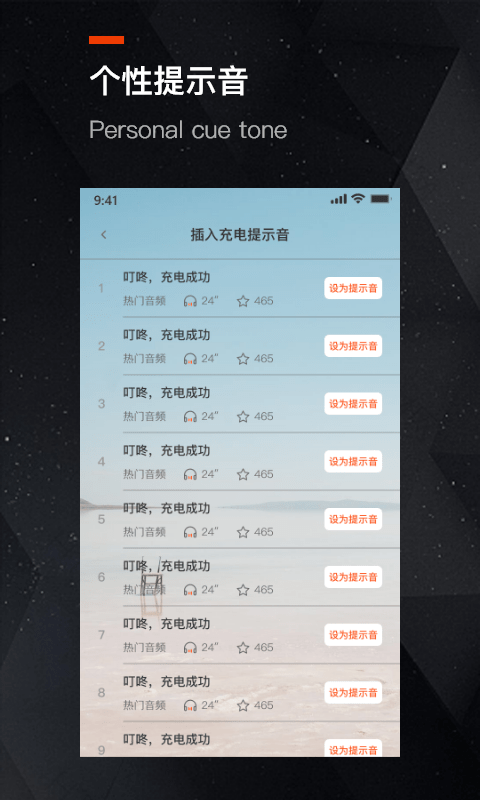Open the title of tone number 2
This screenshot has width=480, height=800.
[x=166, y=335]
